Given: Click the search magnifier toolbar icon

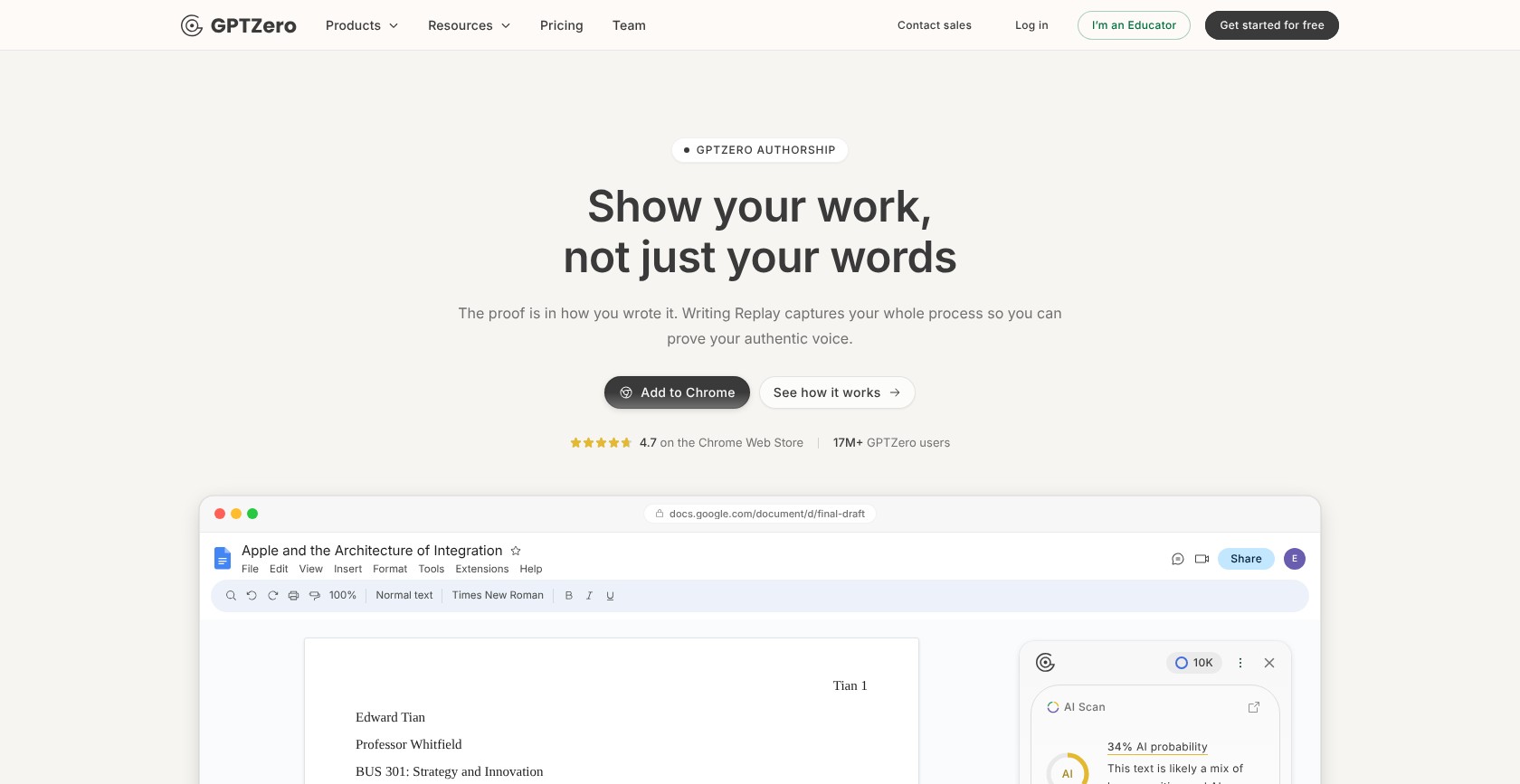Looking at the screenshot, I should click(231, 596).
